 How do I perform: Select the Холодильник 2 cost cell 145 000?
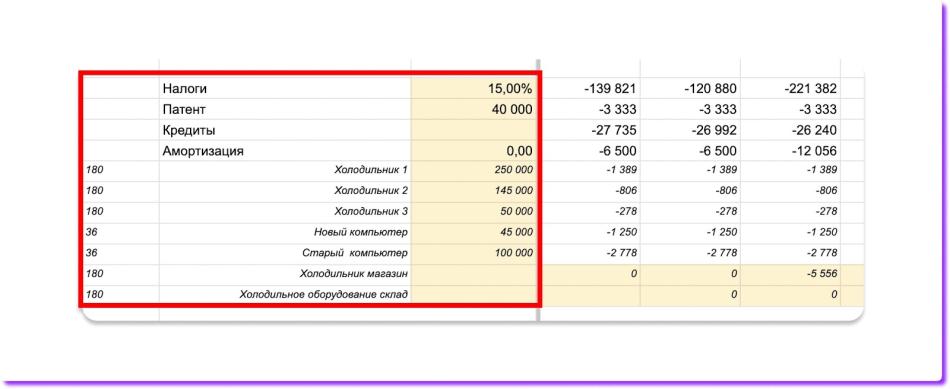(x=474, y=191)
